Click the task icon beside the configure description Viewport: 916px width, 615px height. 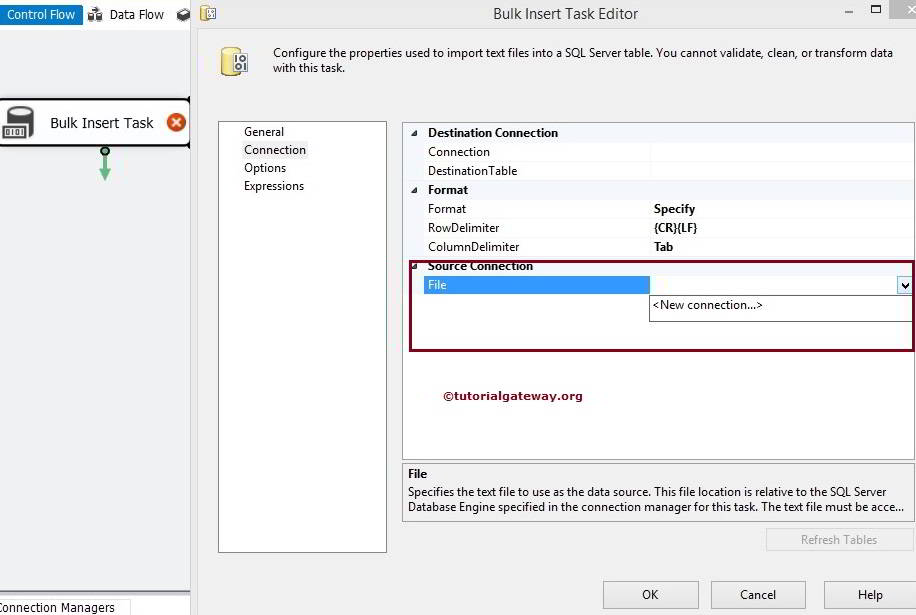point(233,61)
